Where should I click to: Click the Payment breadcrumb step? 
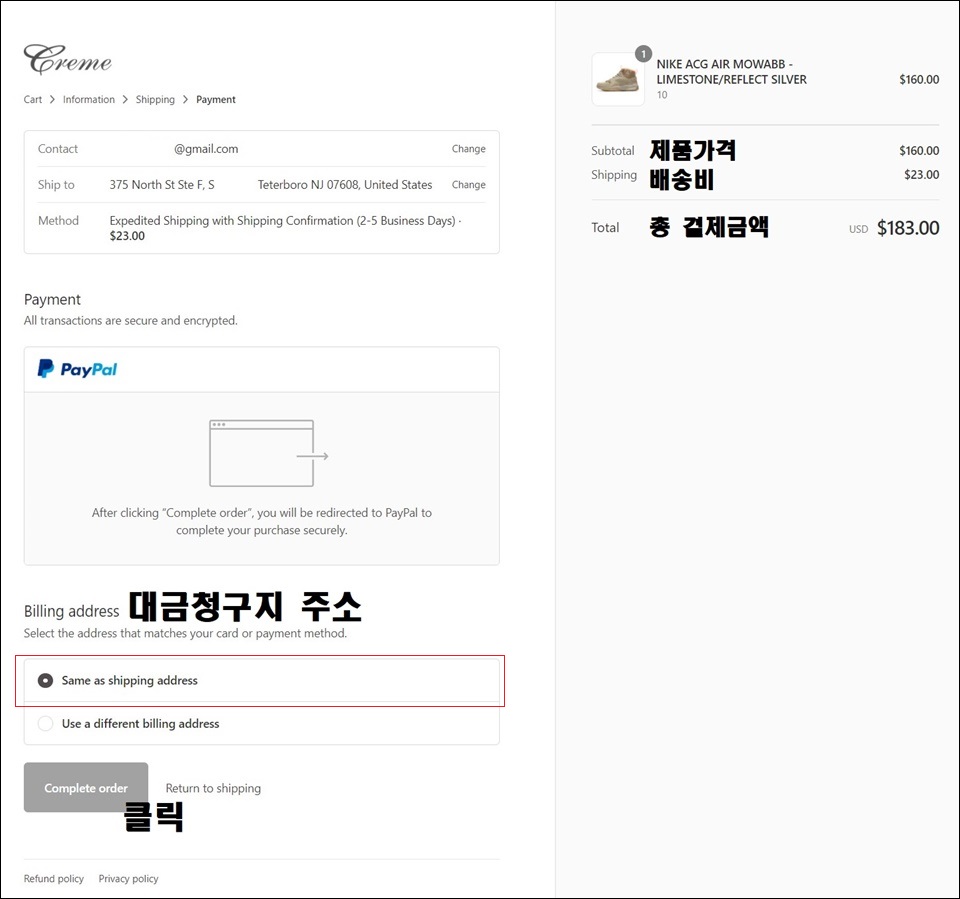(x=216, y=99)
